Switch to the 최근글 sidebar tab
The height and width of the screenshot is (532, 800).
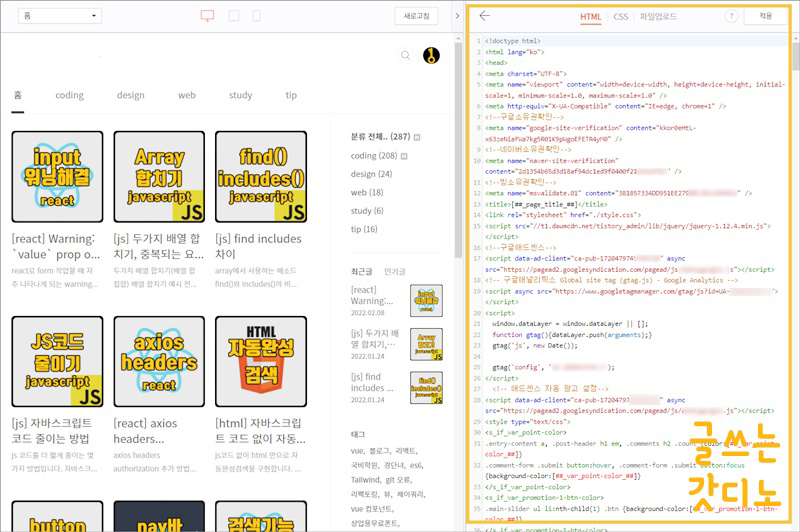pos(361,271)
